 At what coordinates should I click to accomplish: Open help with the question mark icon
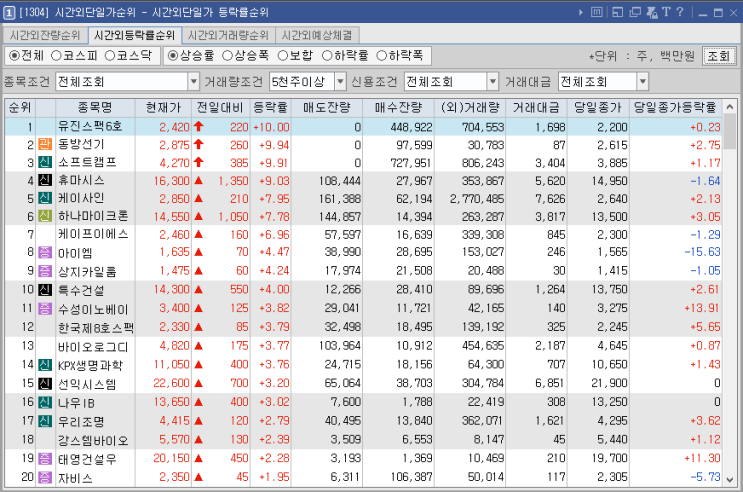(x=680, y=12)
